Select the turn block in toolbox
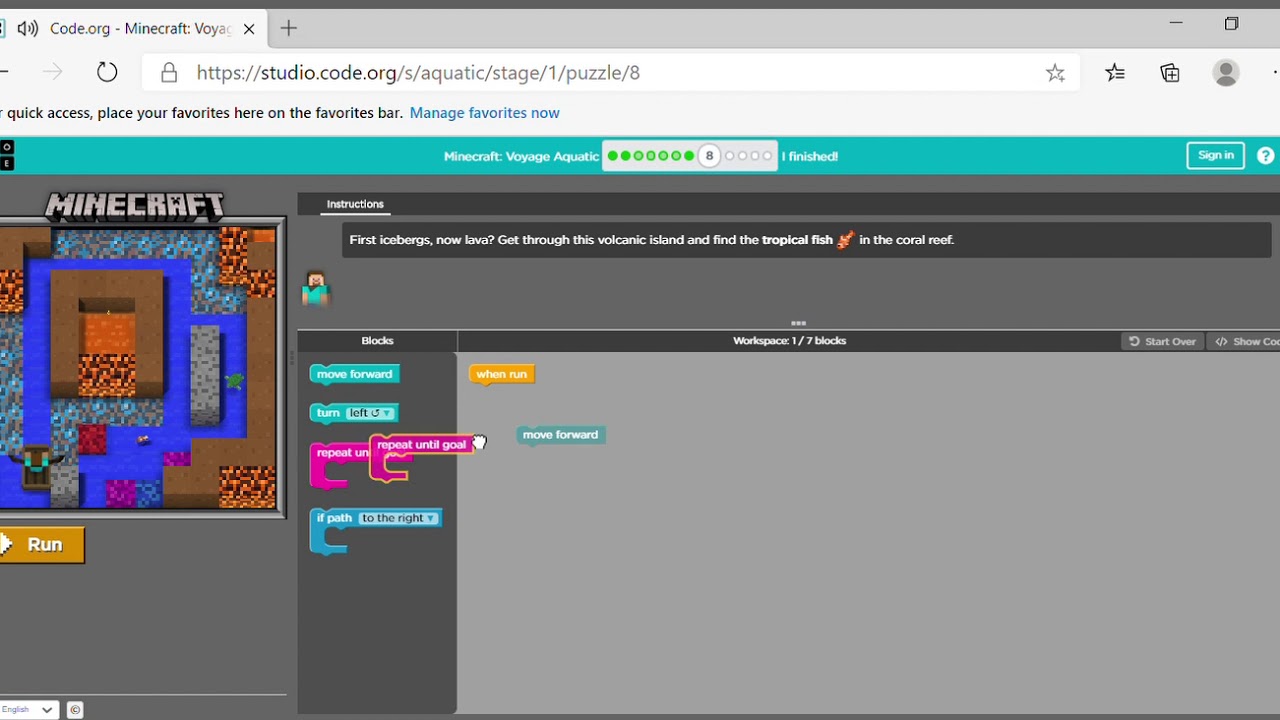This screenshot has width=1280, height=720. (x=354, y=413)
